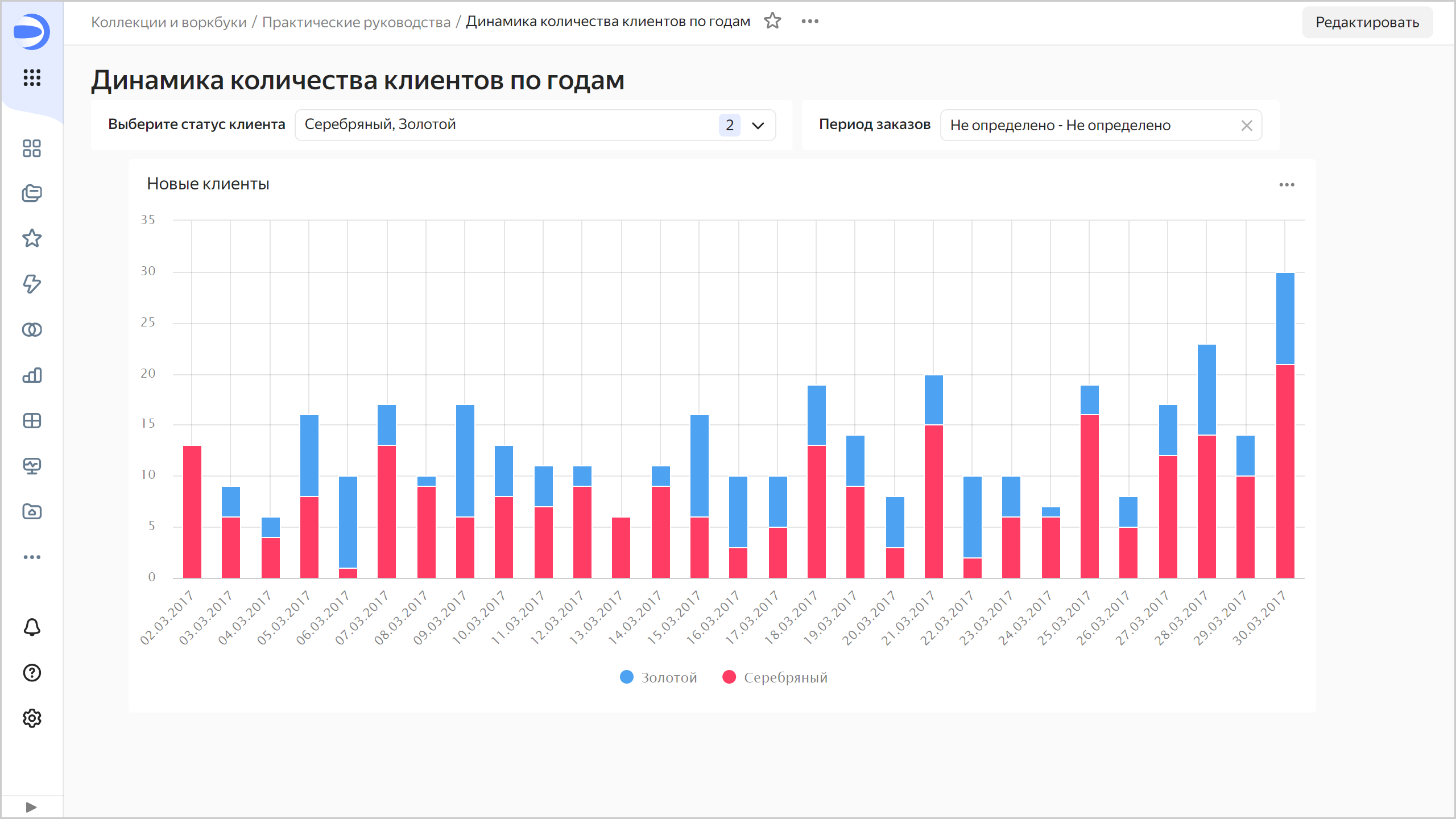
Task: Open the Новые клиенты chart options menu
Action: (1287, 185)
